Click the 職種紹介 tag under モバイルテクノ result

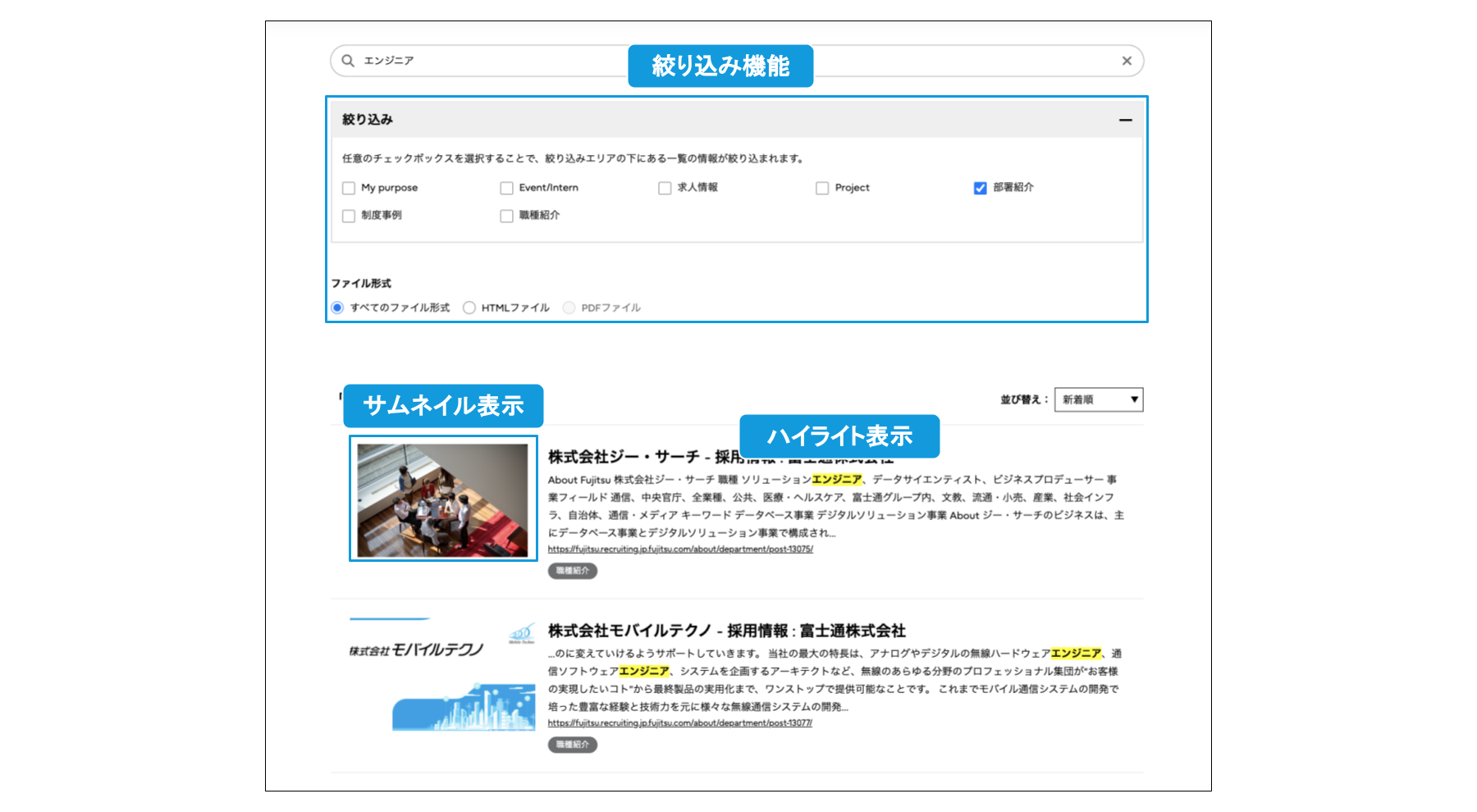click(x=573, y=745)
